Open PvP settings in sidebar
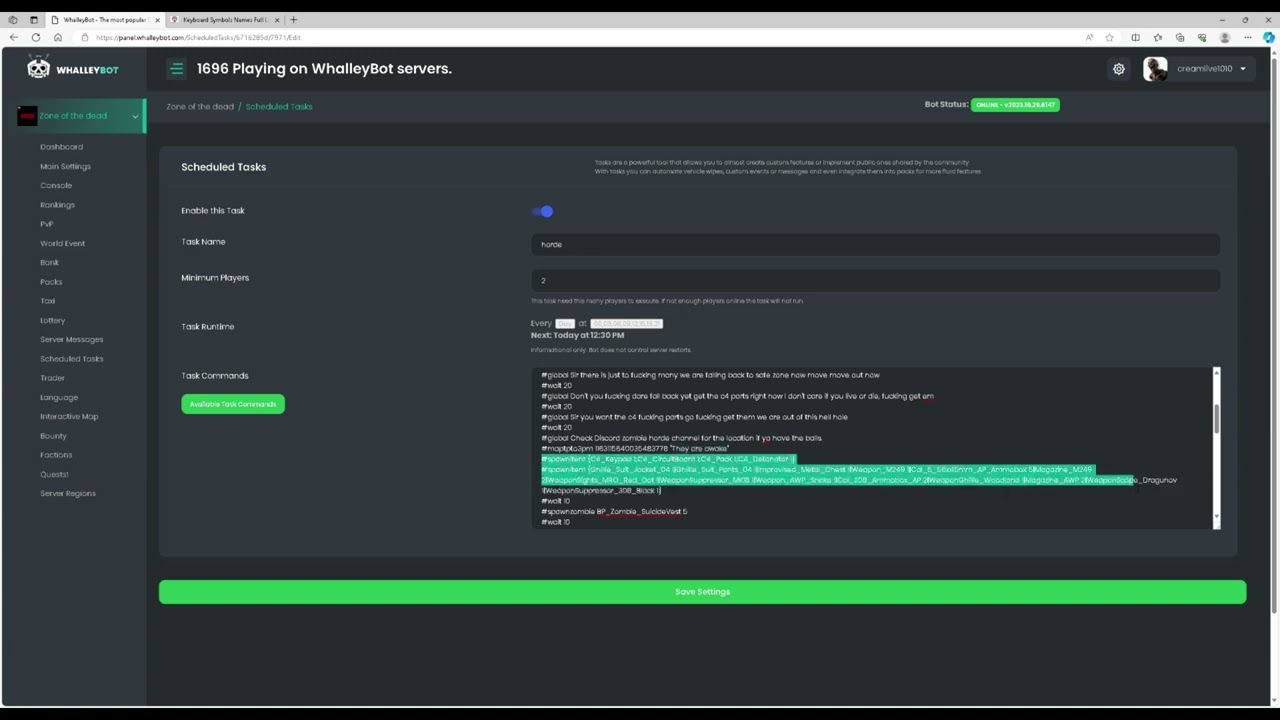 (46, 224)
